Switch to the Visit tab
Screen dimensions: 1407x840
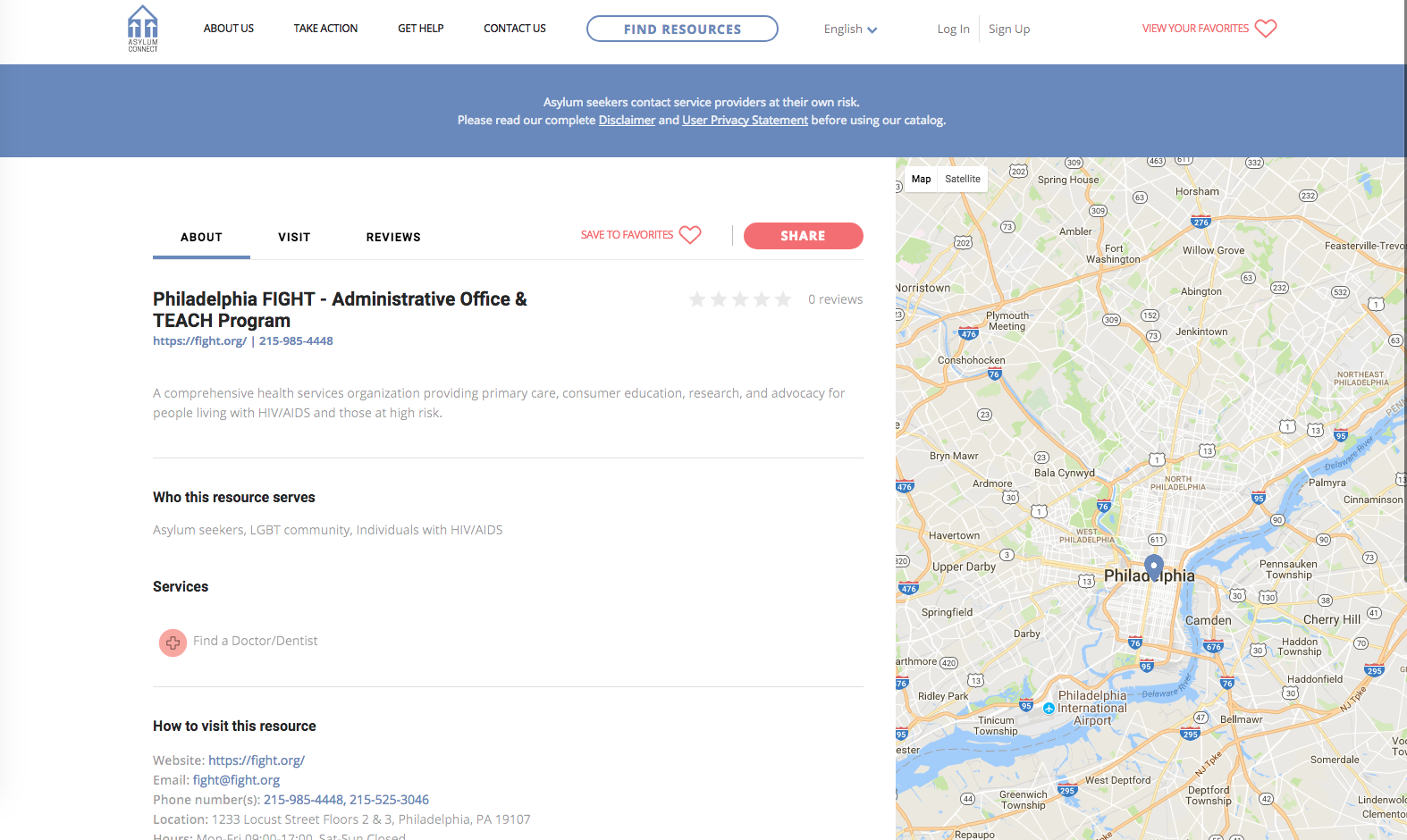click(294, 238)
